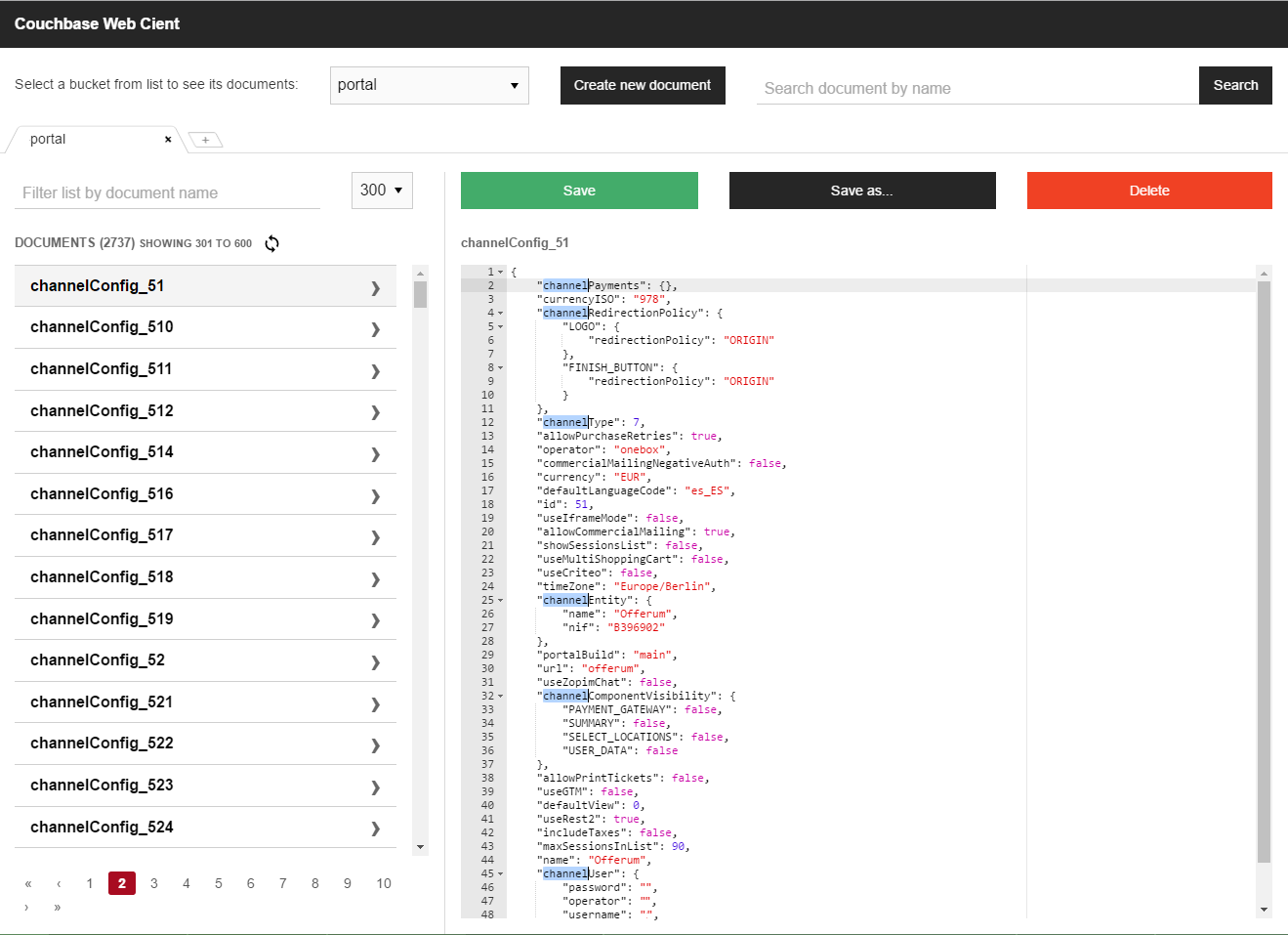Open the 300 page size dropdown
This screenshot has height=935, width=1288.
point(382,191)
